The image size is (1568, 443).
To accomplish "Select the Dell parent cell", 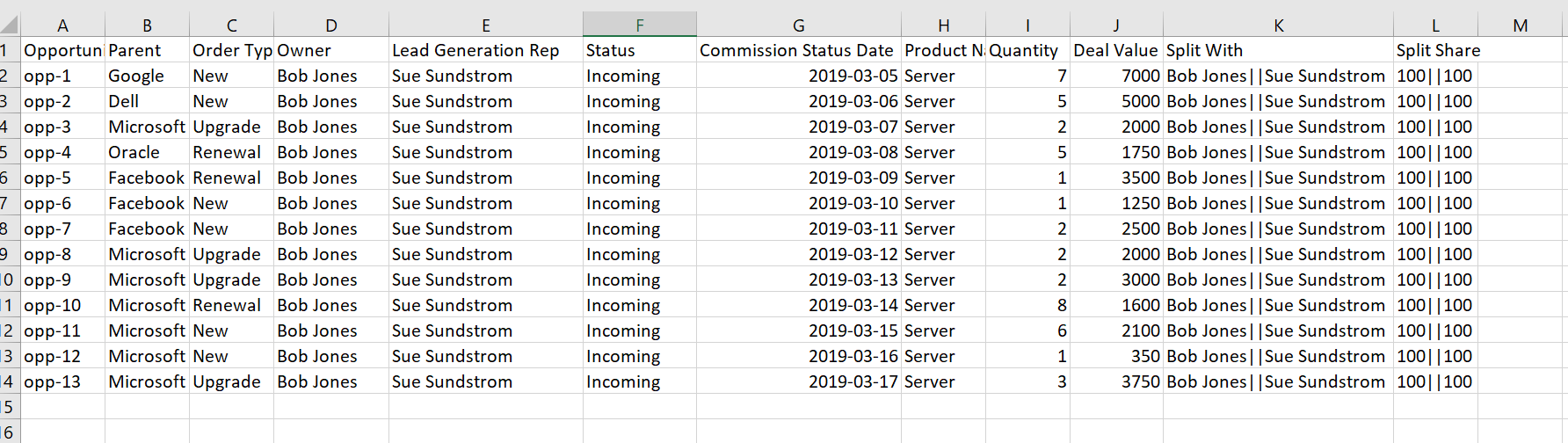I will pos(147,101).
